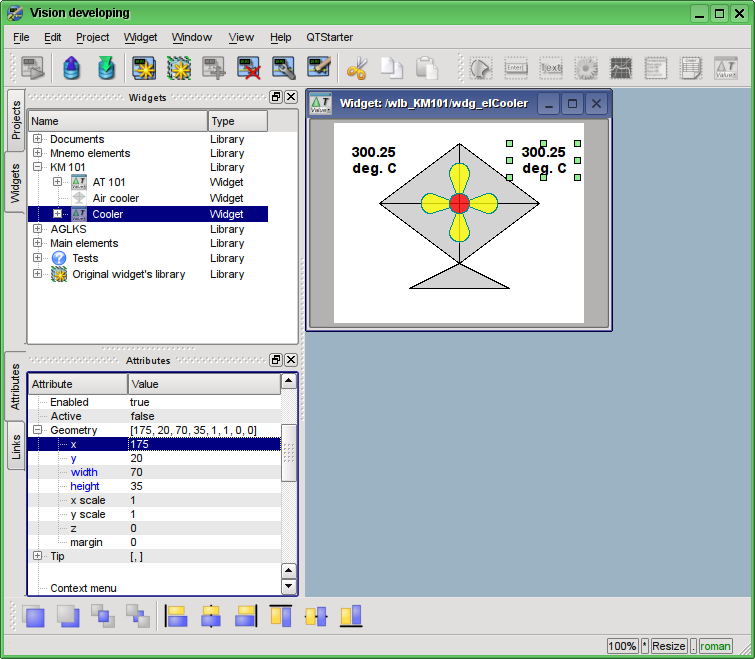Viewport: 755px width, 659px height.
Task: Align widgets to the left edge
Action: click(x=177, y=616)
